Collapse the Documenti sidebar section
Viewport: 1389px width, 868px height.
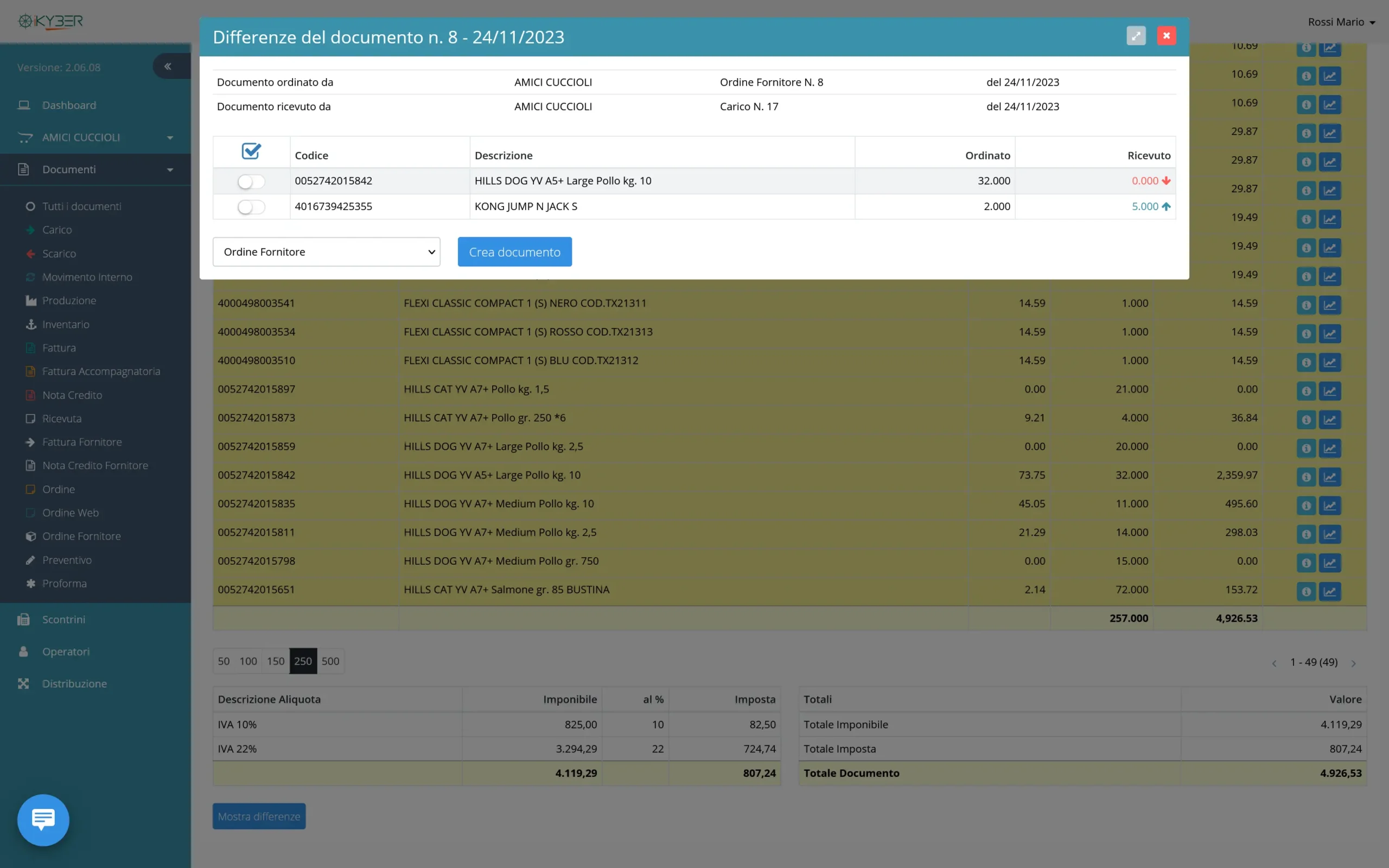point(95,169)
